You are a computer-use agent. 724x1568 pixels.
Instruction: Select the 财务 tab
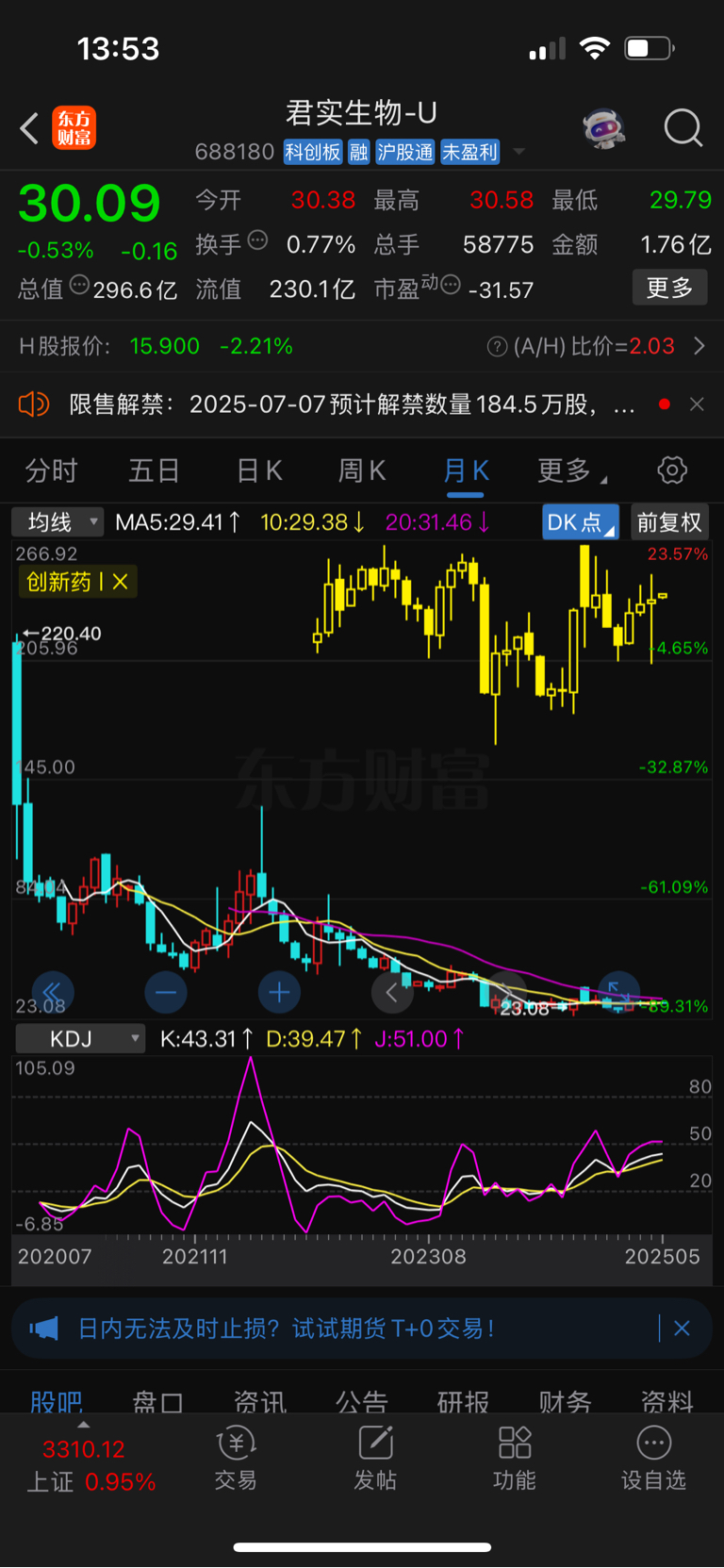pos(565,1401)
